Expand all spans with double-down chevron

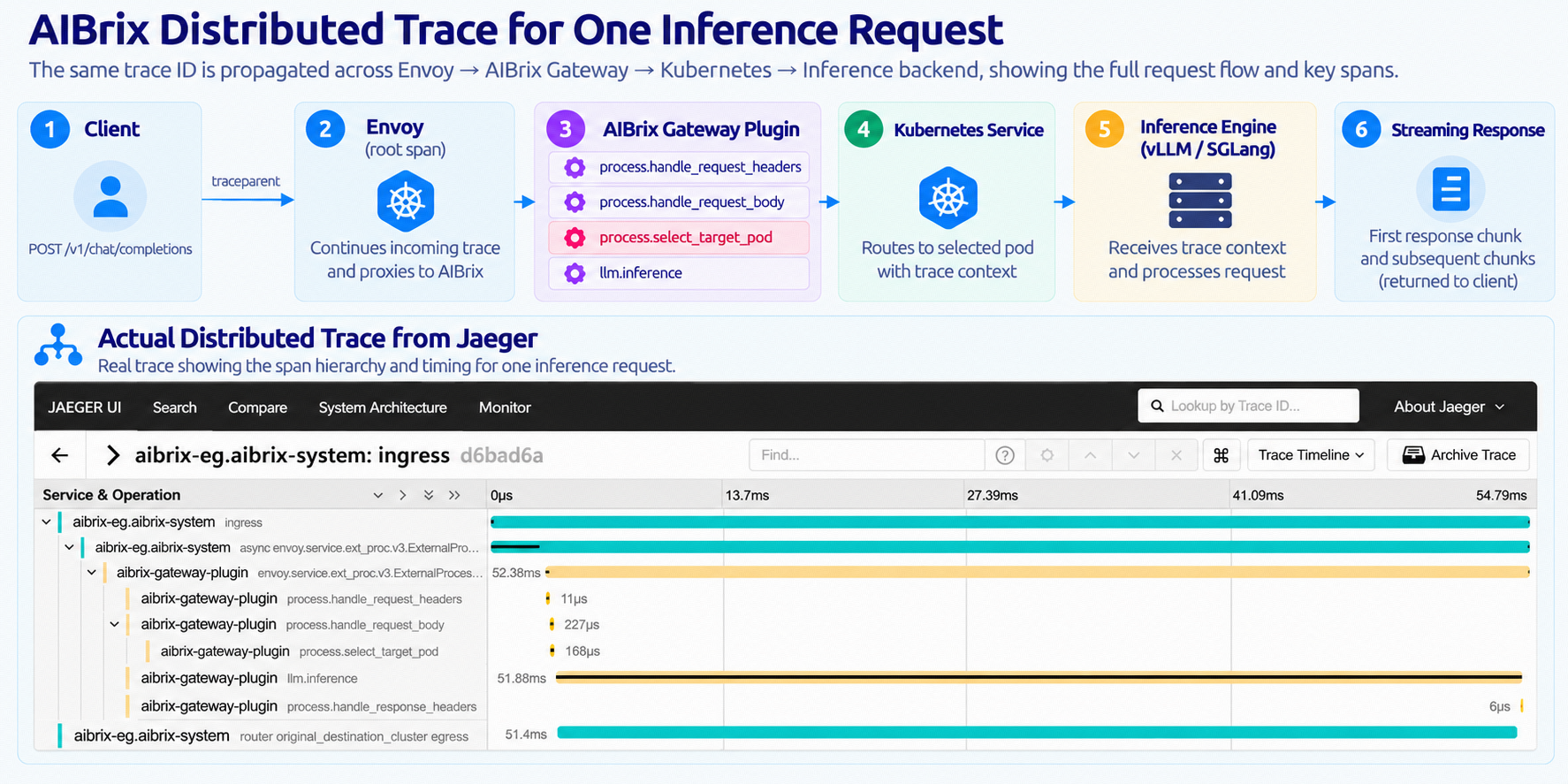point(429,495)
